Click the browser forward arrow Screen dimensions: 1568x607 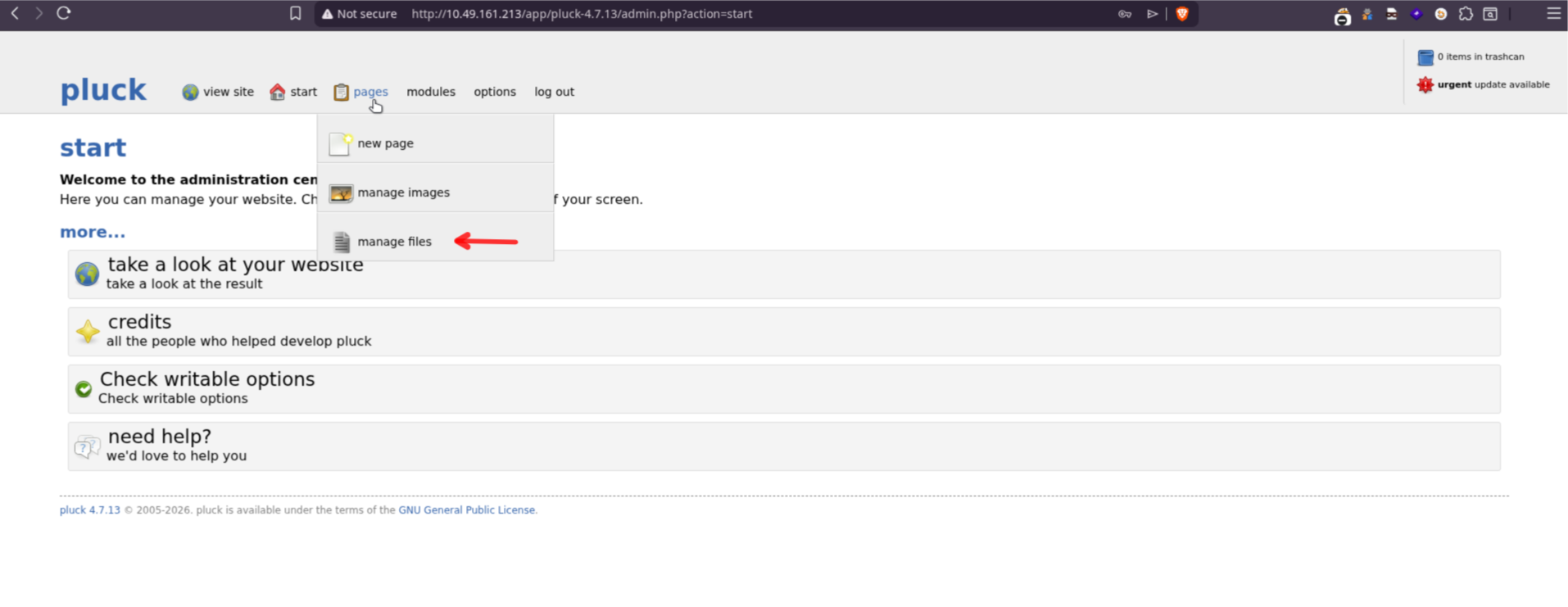(x=39, y=13)
